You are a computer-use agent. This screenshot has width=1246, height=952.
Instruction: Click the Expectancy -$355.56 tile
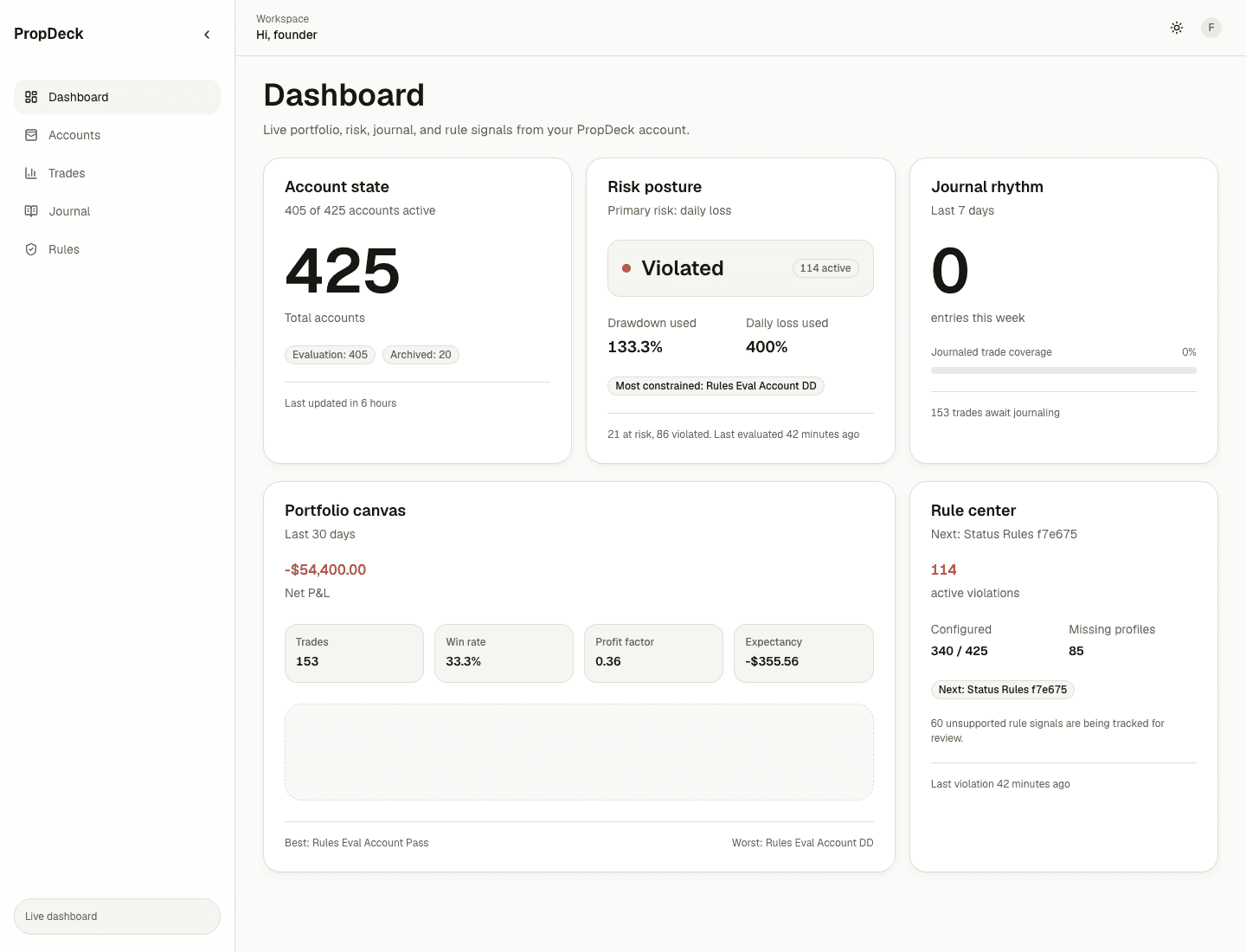[804, 653]
